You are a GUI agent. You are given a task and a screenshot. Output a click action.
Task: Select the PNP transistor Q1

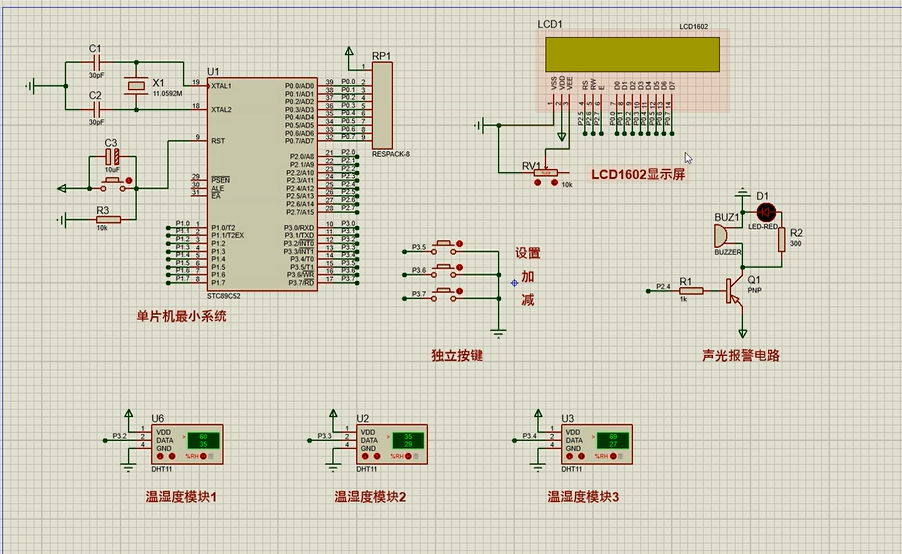(737, 292)
